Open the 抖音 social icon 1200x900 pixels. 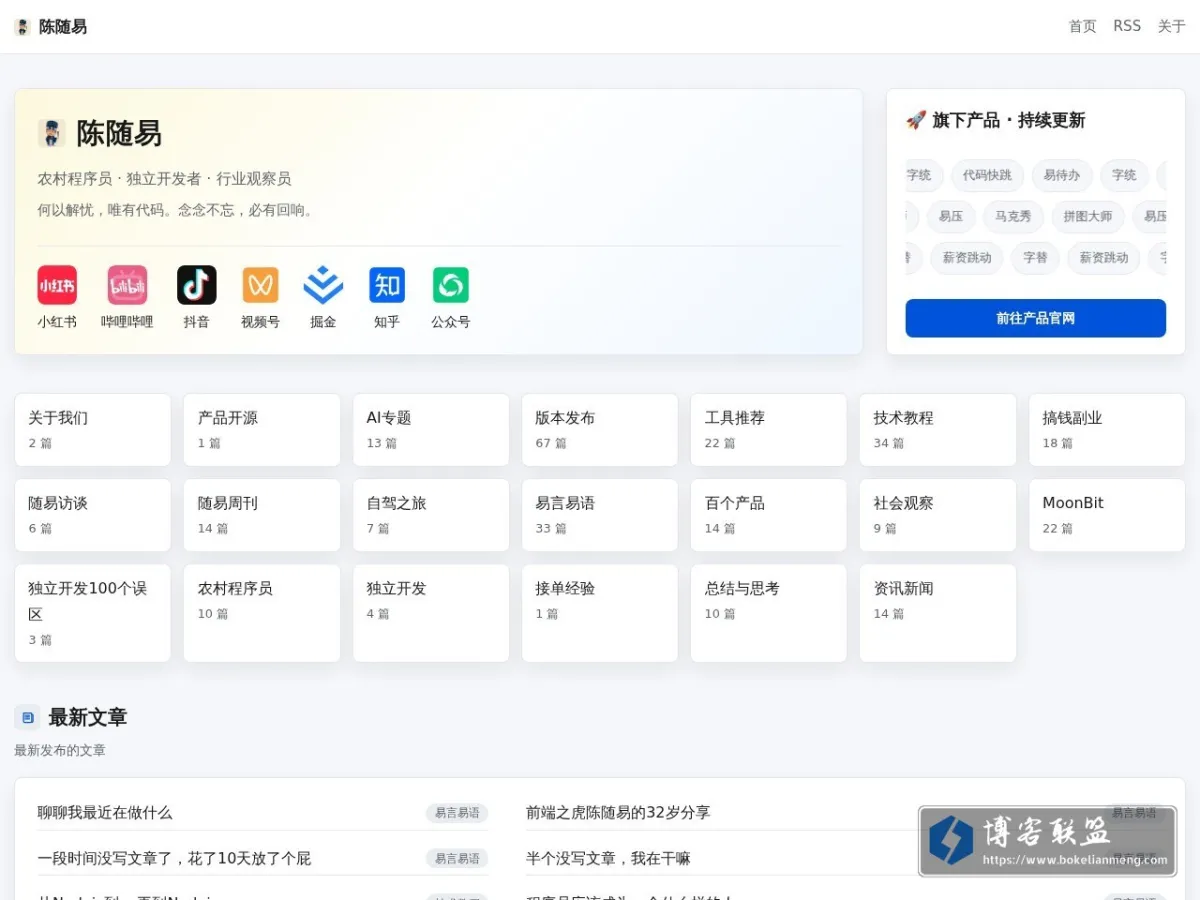click(x=196, y=285)
